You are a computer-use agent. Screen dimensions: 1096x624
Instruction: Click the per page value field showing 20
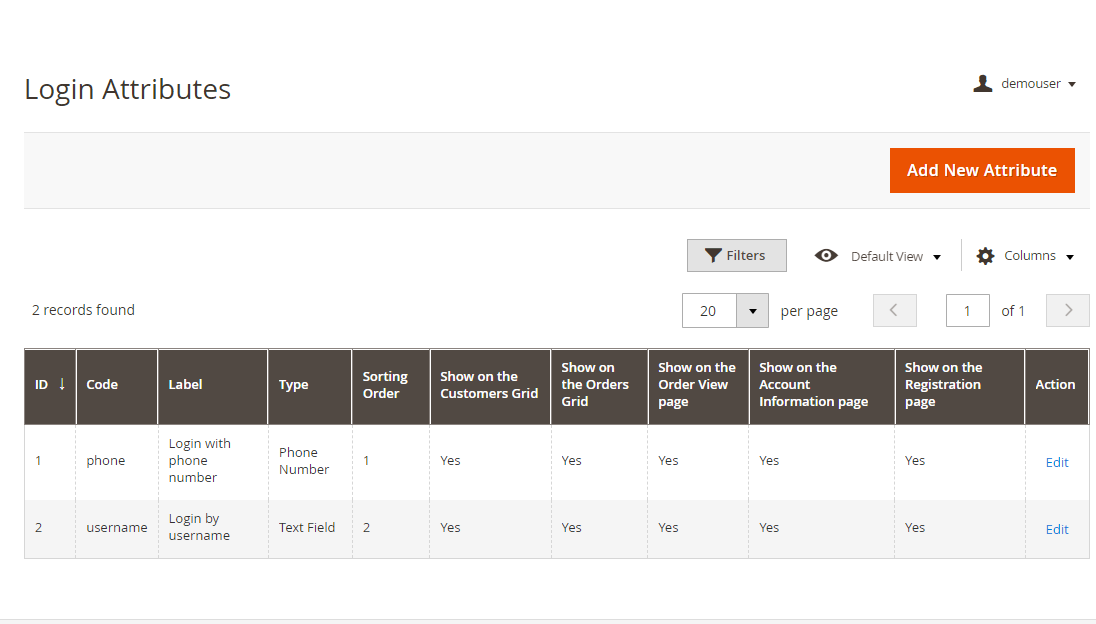click(x=709, y=311)
